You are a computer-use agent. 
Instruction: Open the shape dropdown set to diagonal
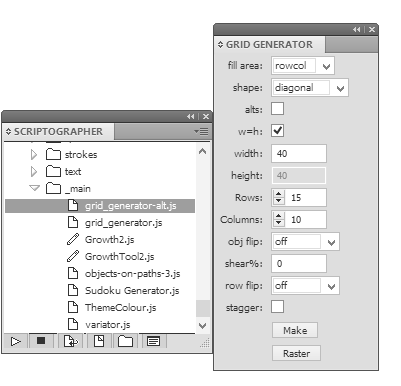pyautogui.click(x=310, y=88)
